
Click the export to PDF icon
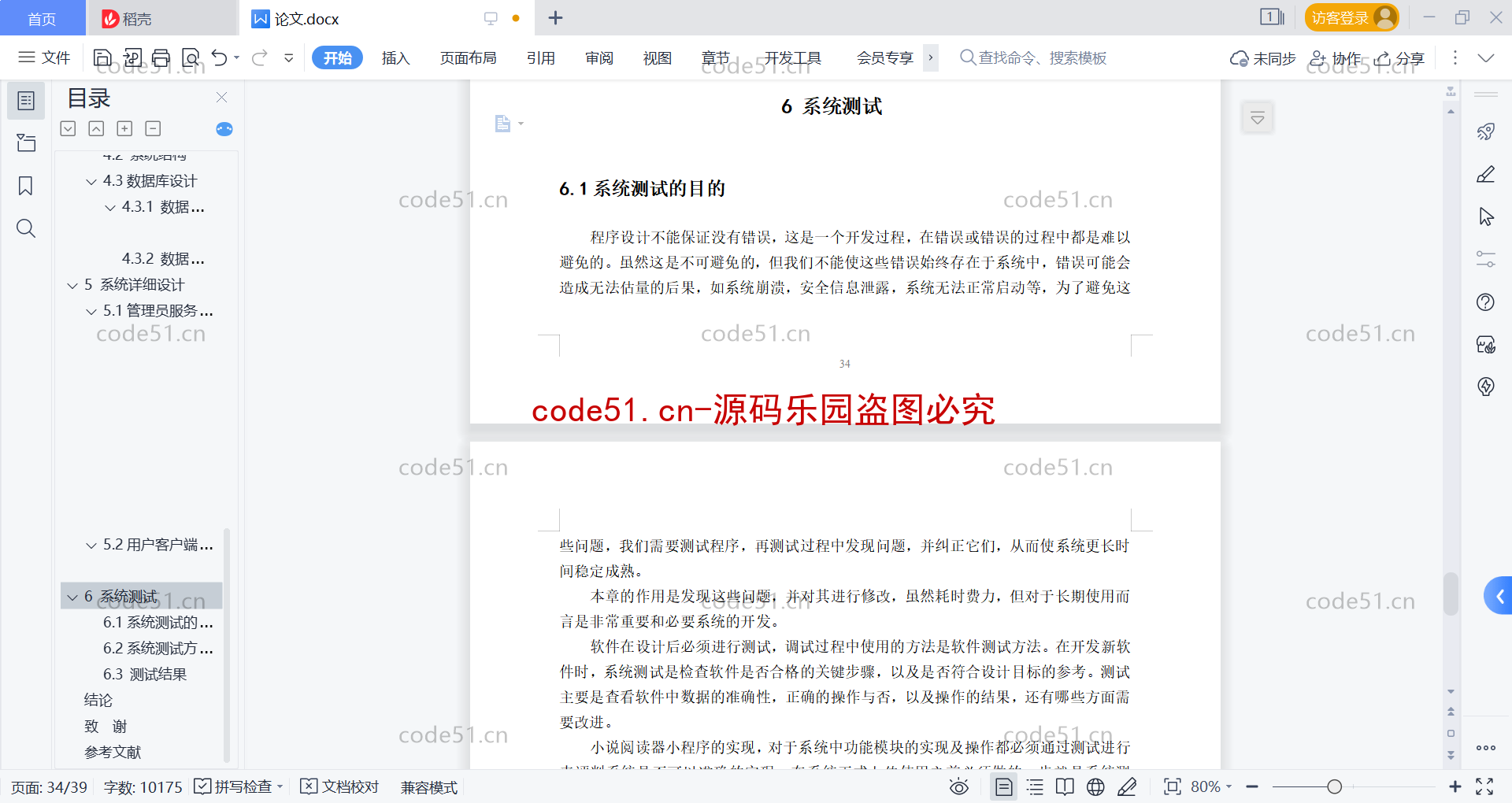pos(132,57)
